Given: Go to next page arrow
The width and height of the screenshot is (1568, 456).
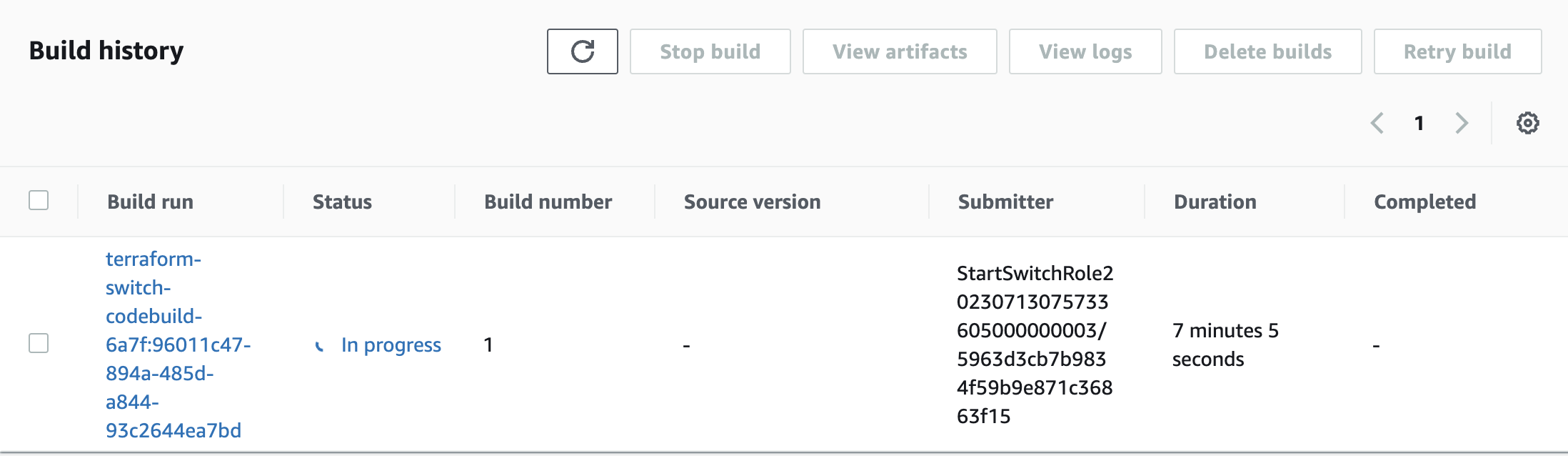Looking at the screenshot, I should point(1462,123).
